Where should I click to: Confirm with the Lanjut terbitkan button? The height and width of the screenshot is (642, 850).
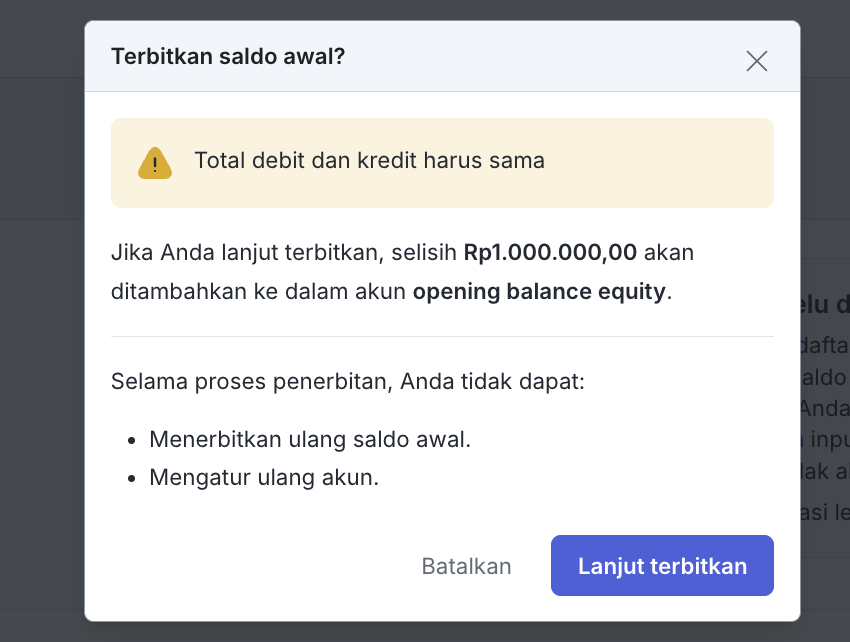coord(662,566)
